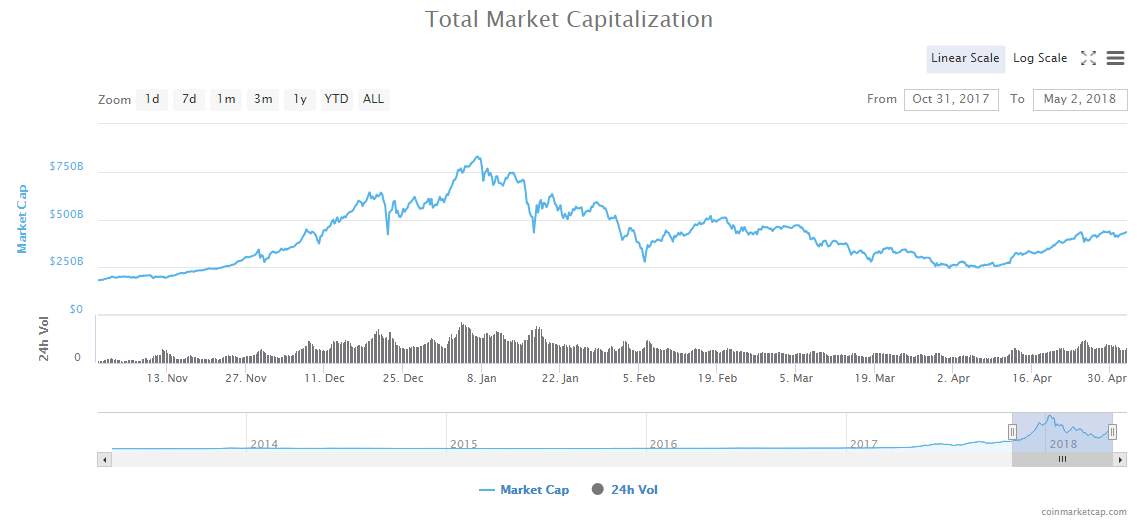The height and width of the screenshot is (520, 1137).
Task: Set zoom range to 1m
Action: [226, 99]
